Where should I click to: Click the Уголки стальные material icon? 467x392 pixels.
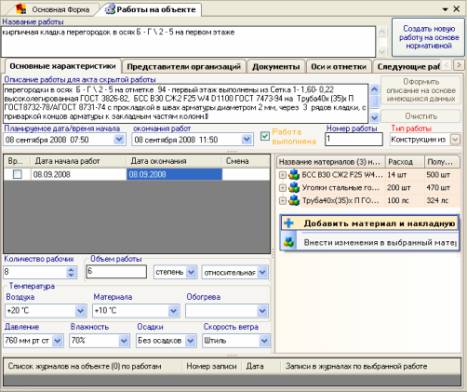(294, 187)
